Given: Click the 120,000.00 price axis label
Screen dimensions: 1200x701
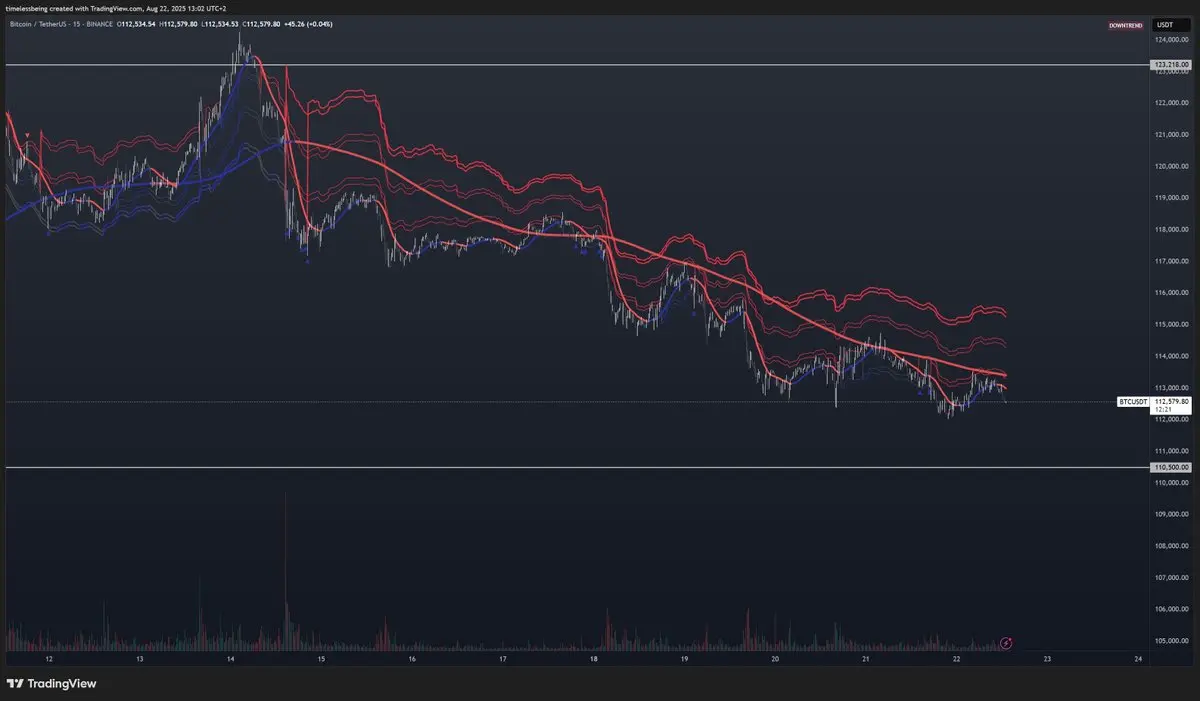Looking at the screenshot, I should pos(1171,166).
